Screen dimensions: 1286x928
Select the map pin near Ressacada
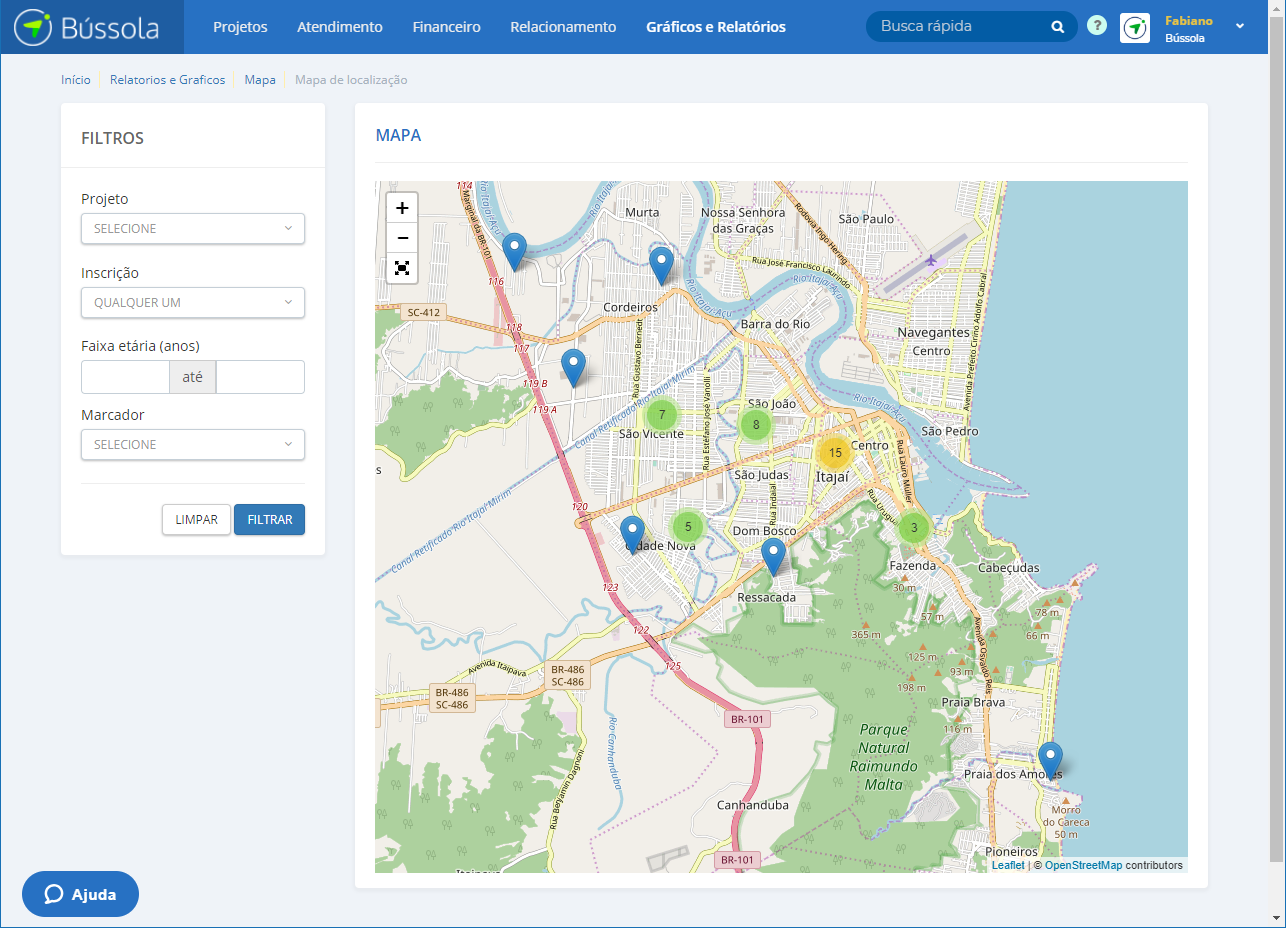tap(773, 554)
